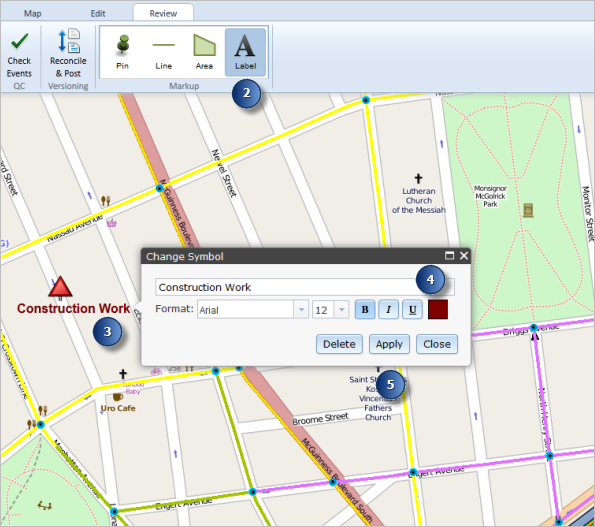Click the Apply button
Viewport: 595px width, 527px height.
[x=389, y=344]
